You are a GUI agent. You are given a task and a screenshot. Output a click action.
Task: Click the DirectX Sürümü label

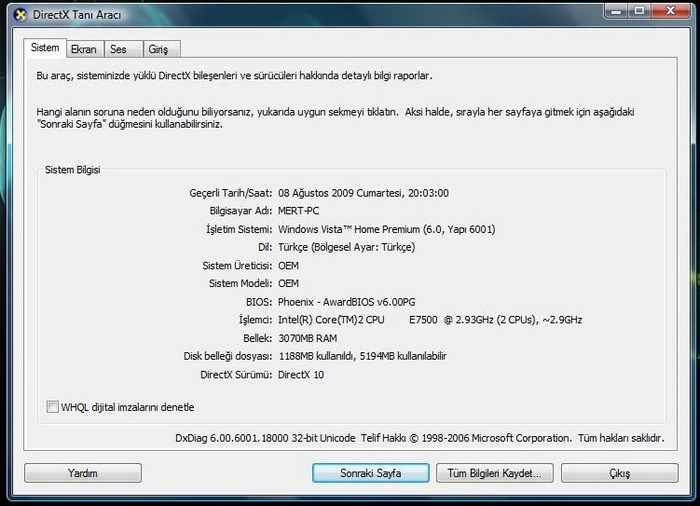236,375
